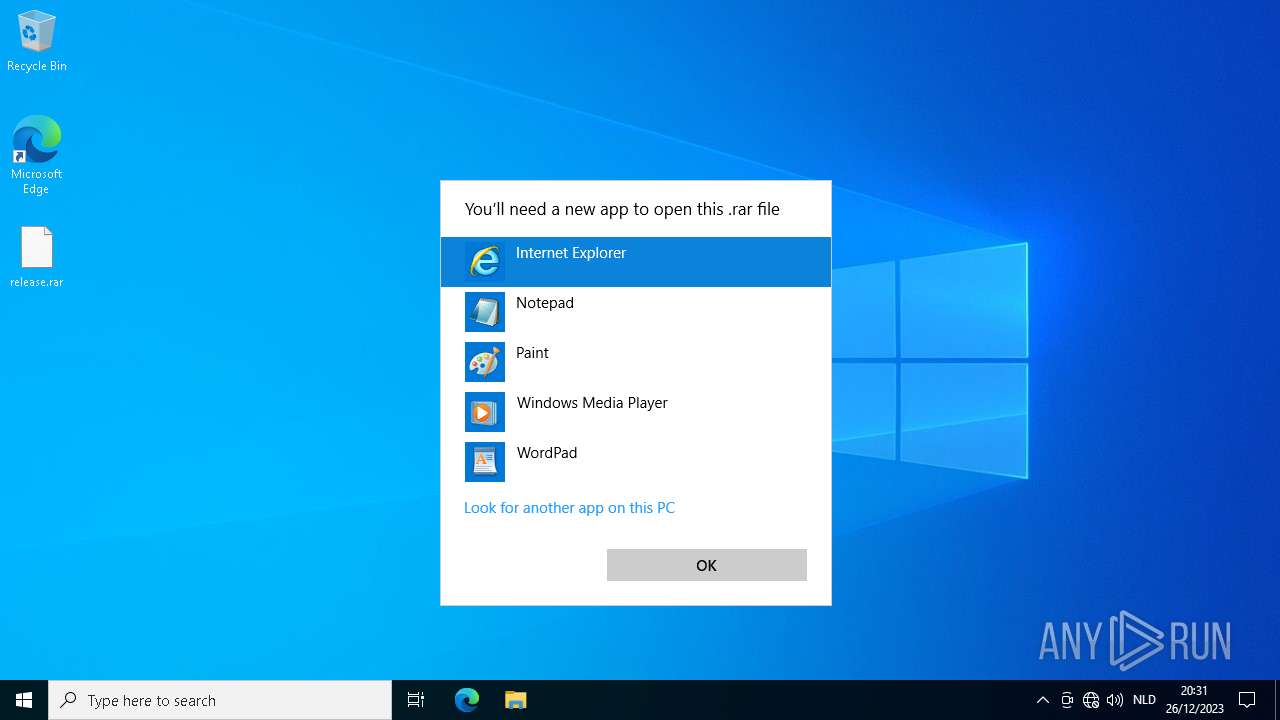Show hidden system tray icons
Image resolution: width=1280 pixels, height=720 pixels.
point(1042,700)
